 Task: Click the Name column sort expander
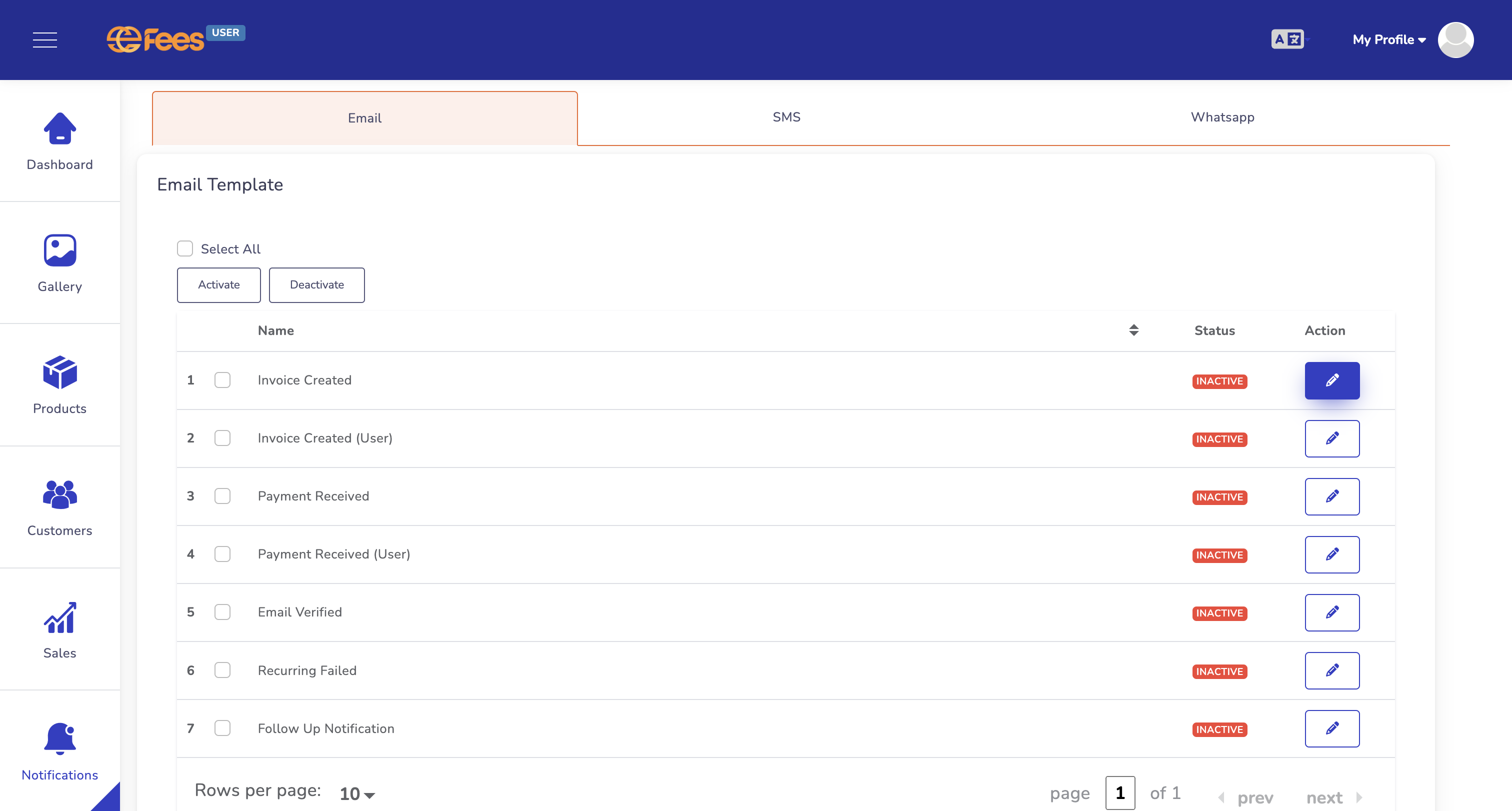tap(1134, 329)
